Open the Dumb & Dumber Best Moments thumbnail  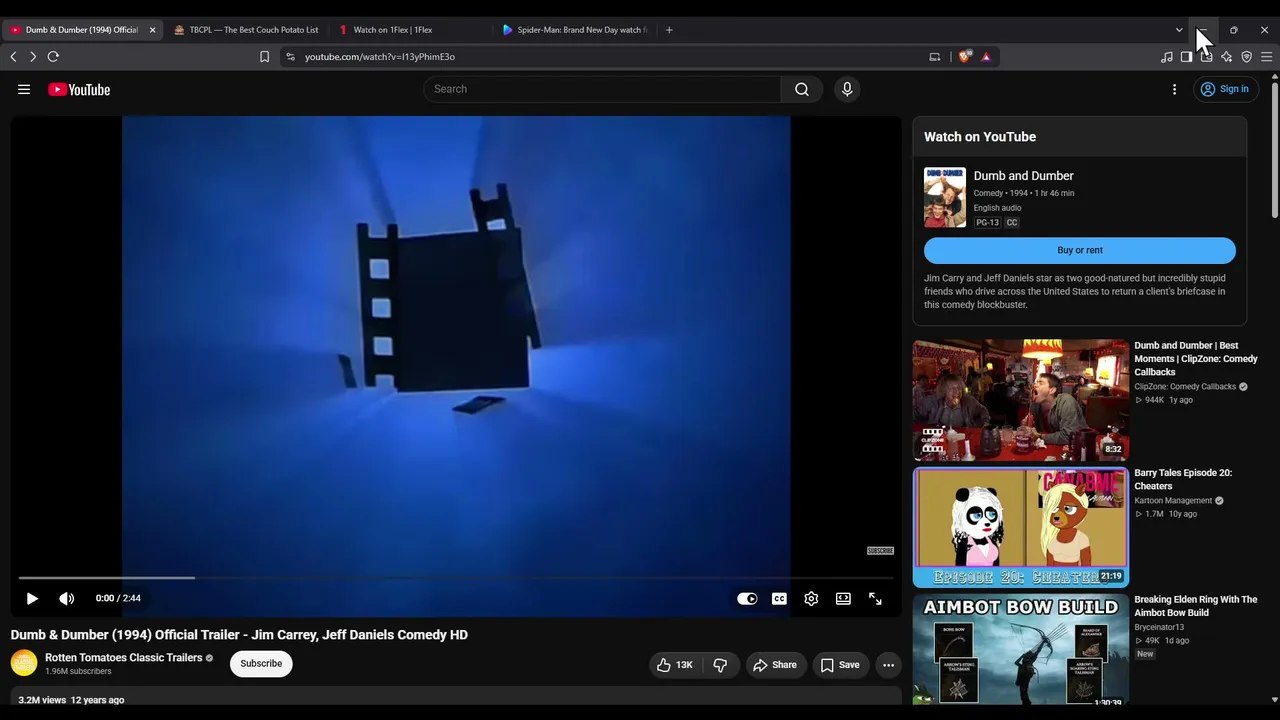(x=1020, y=400)
